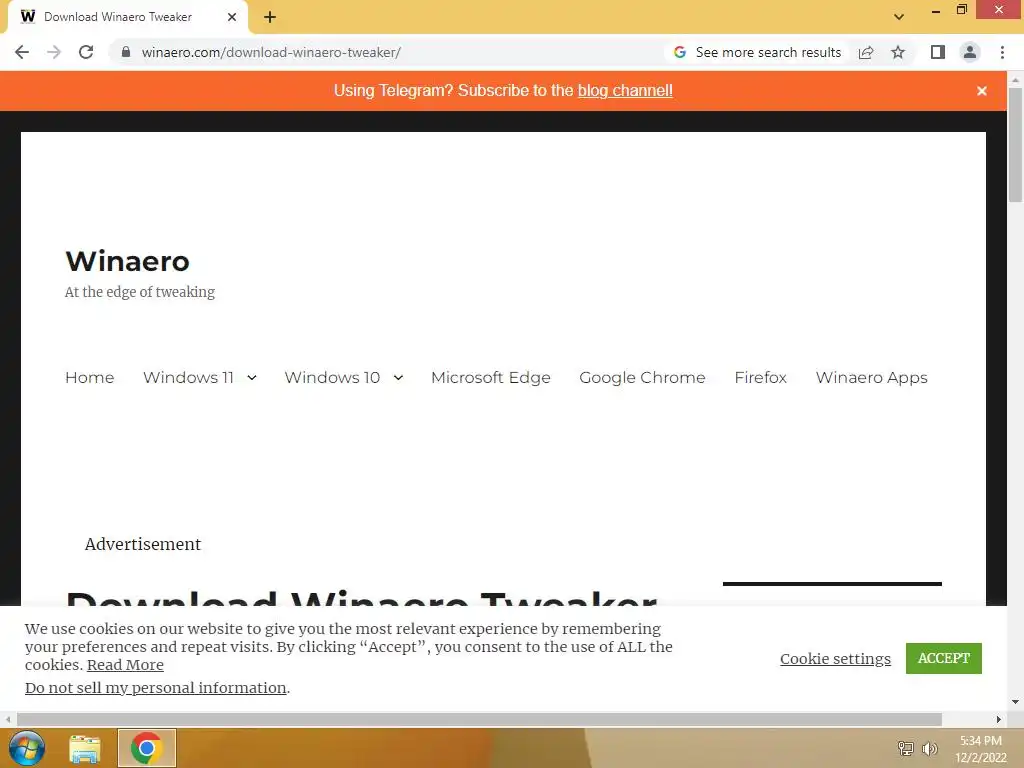Viewport: 1024px width, 768px height.
Task: Accept cookies with the ACCEPT button
Action: [x=944, y=658]
